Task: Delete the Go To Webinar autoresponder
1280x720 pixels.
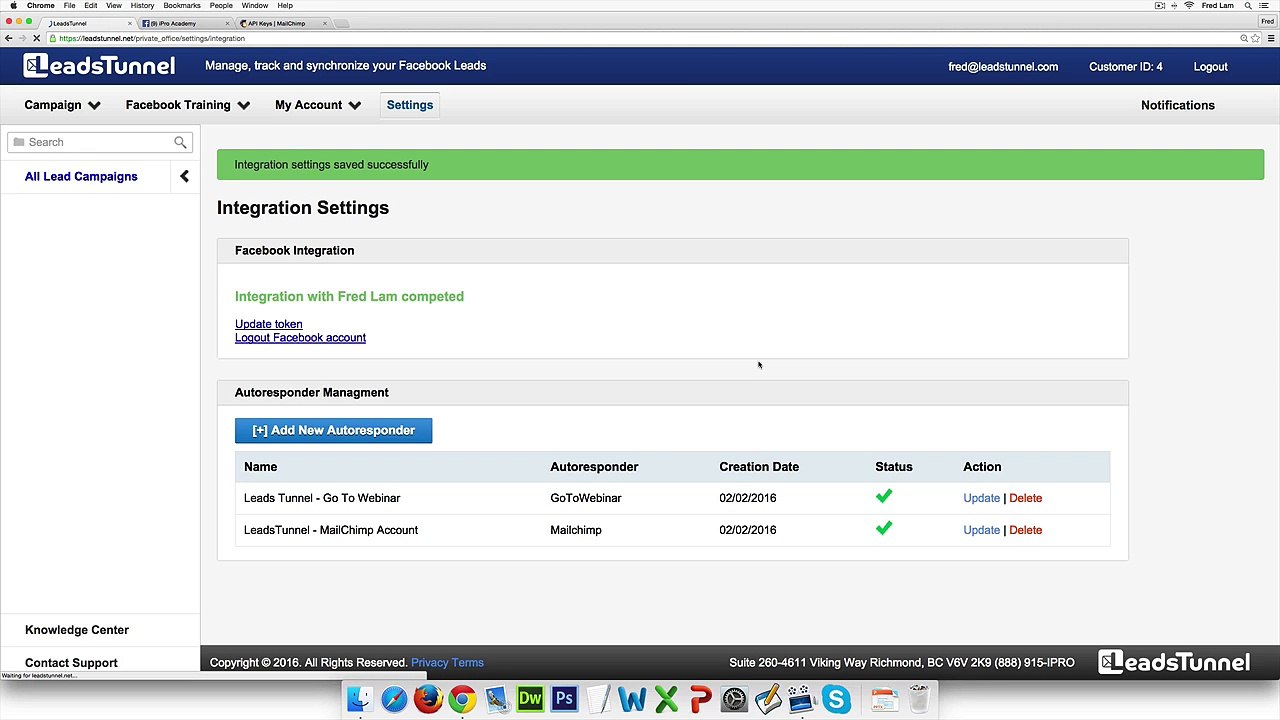Action: click(1025, 498)
